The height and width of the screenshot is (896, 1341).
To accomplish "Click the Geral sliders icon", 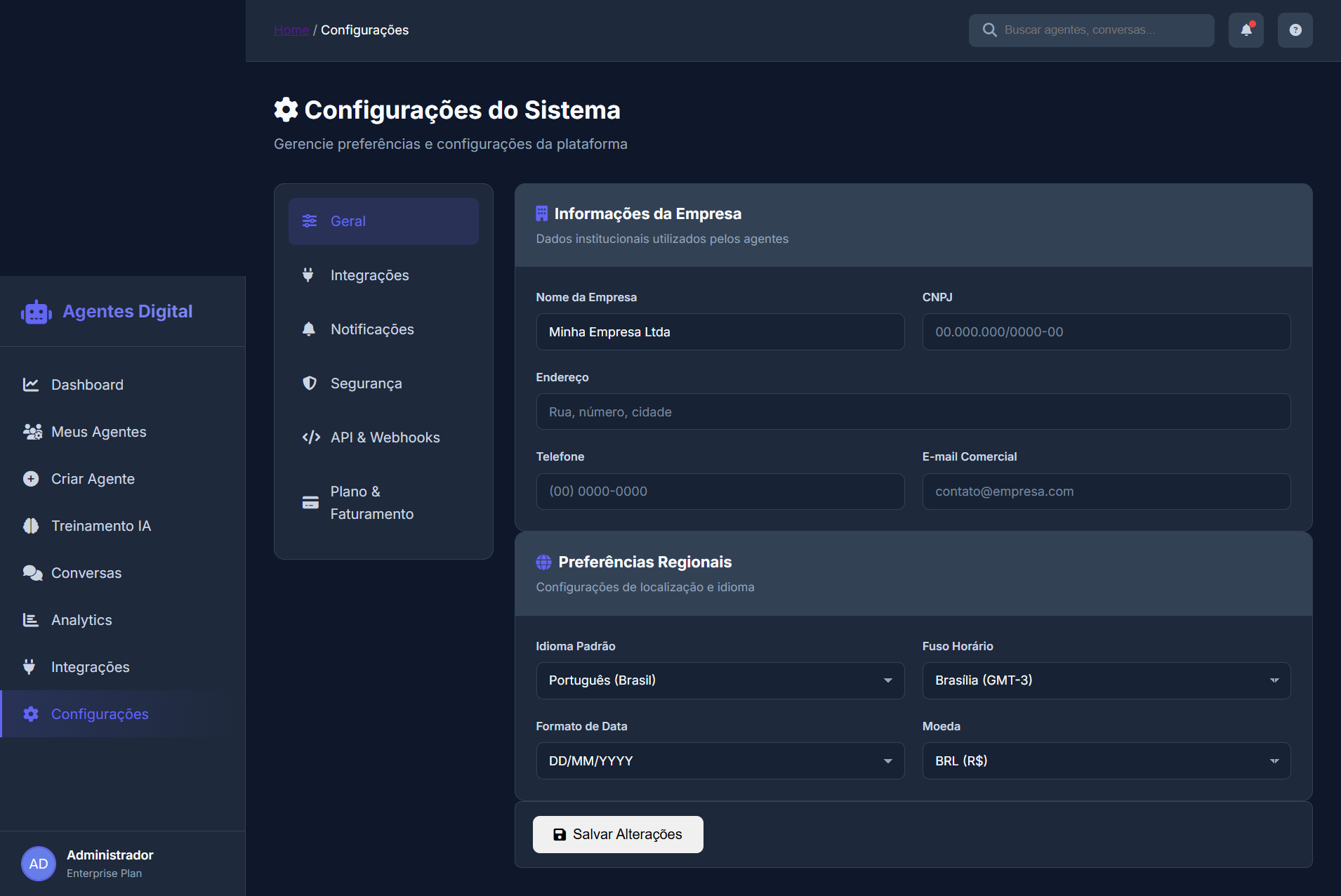I will coord(310,221).
